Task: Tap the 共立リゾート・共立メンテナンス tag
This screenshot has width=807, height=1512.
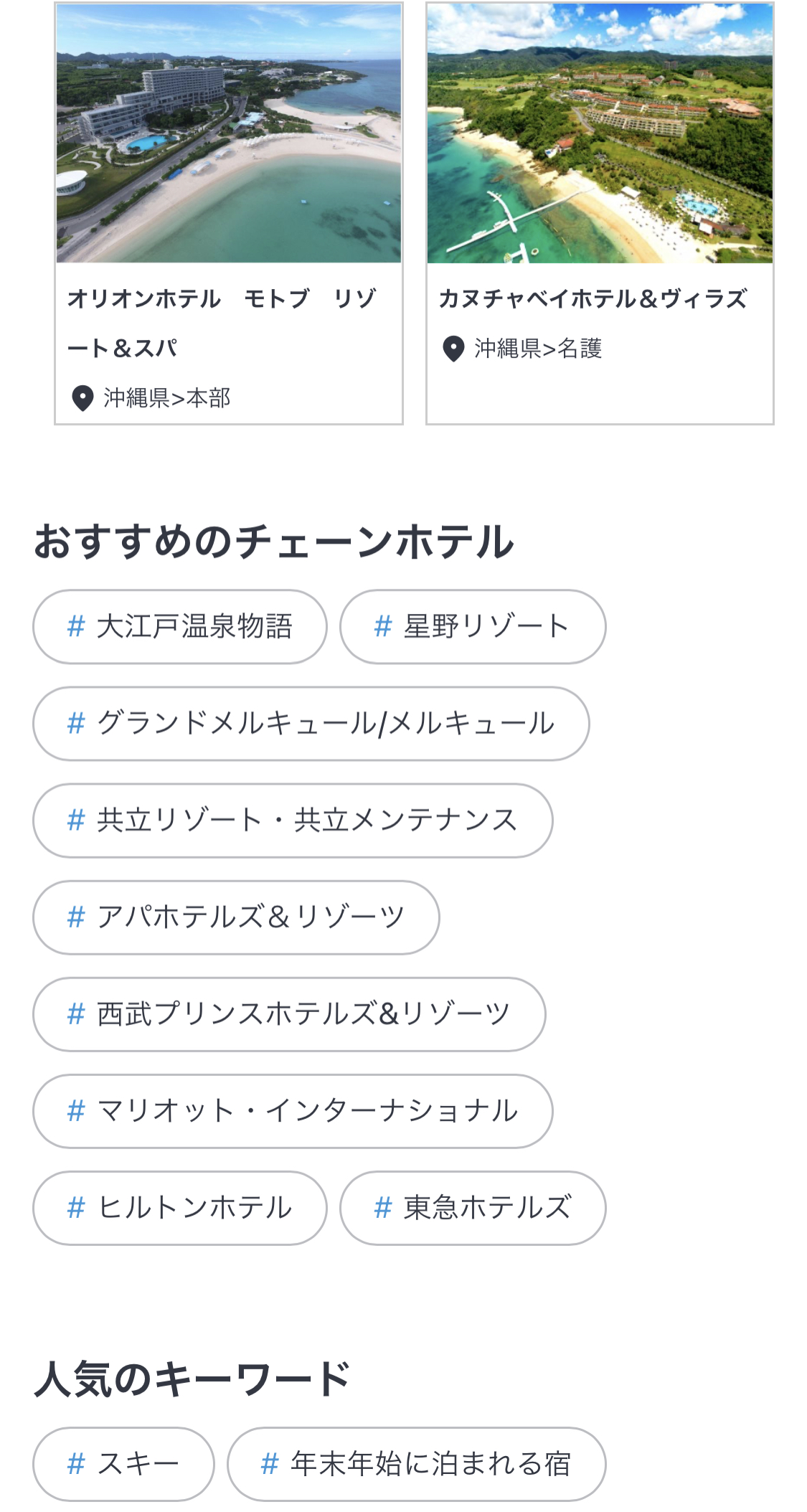Action: (x=293, y=821)
